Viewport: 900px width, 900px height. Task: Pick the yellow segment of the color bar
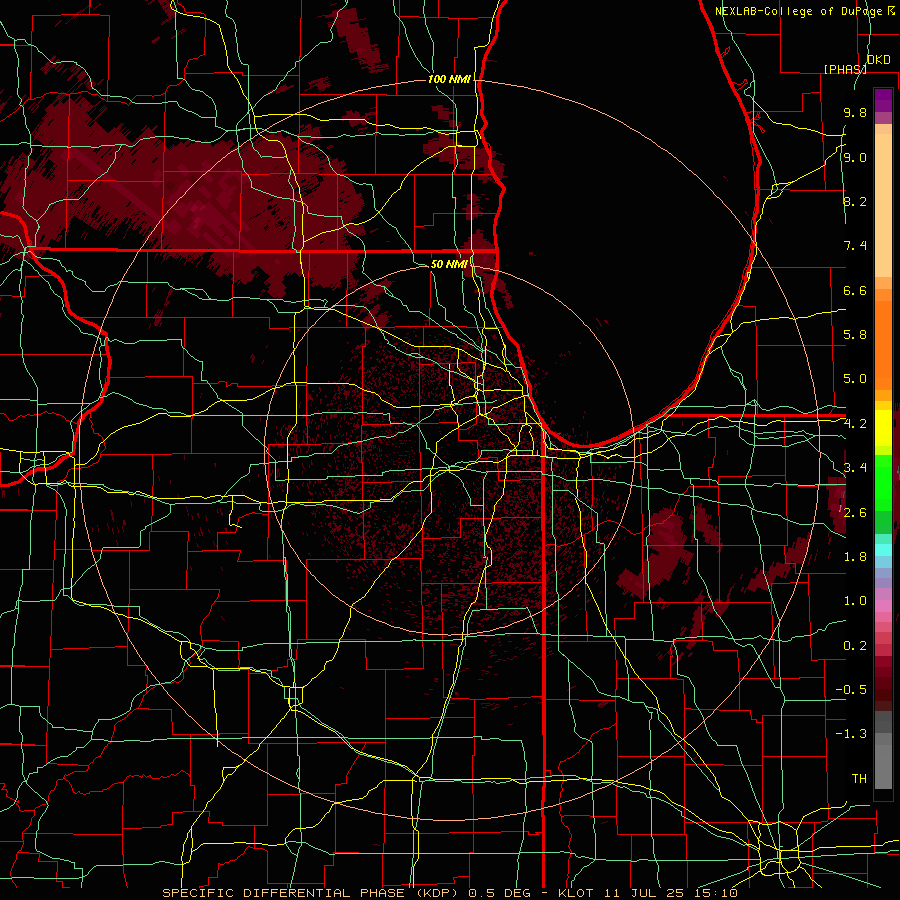pyautogui.click(x=883, y=428)
